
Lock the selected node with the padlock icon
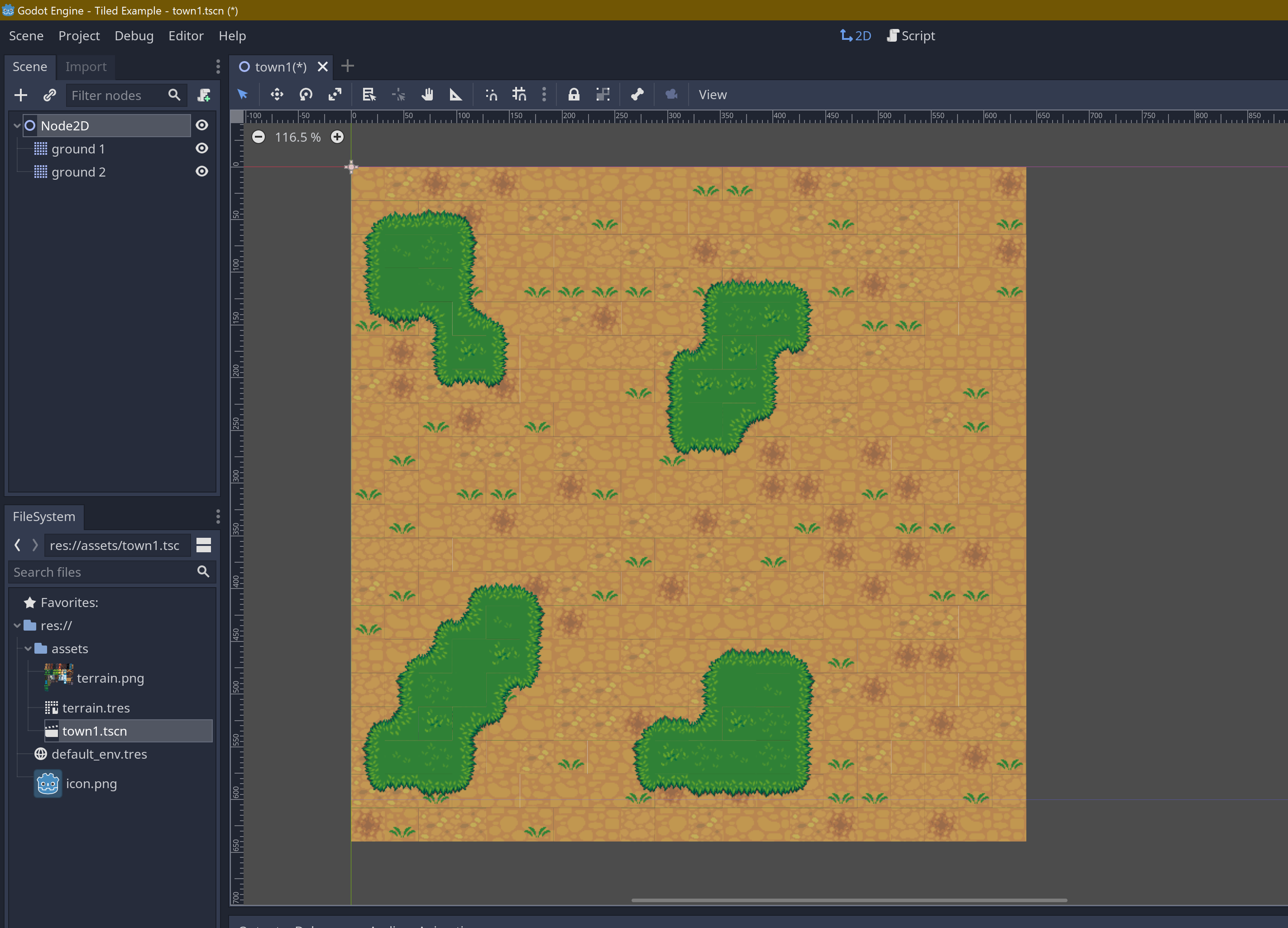(x=574, y=95)
